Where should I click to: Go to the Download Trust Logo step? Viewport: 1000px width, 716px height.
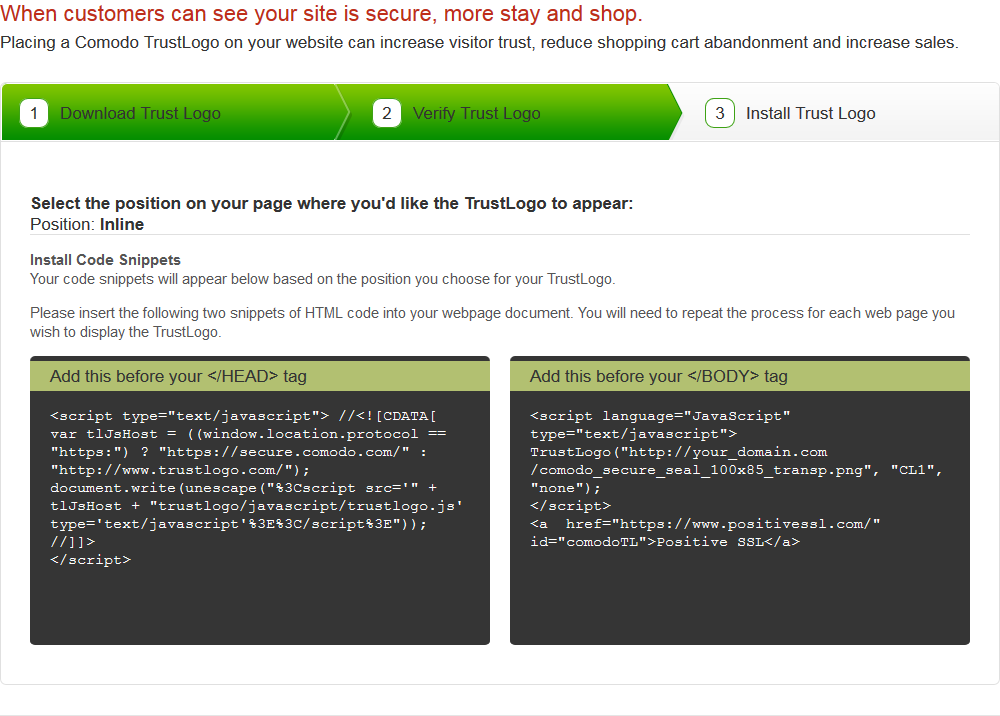tap(140, 113)
